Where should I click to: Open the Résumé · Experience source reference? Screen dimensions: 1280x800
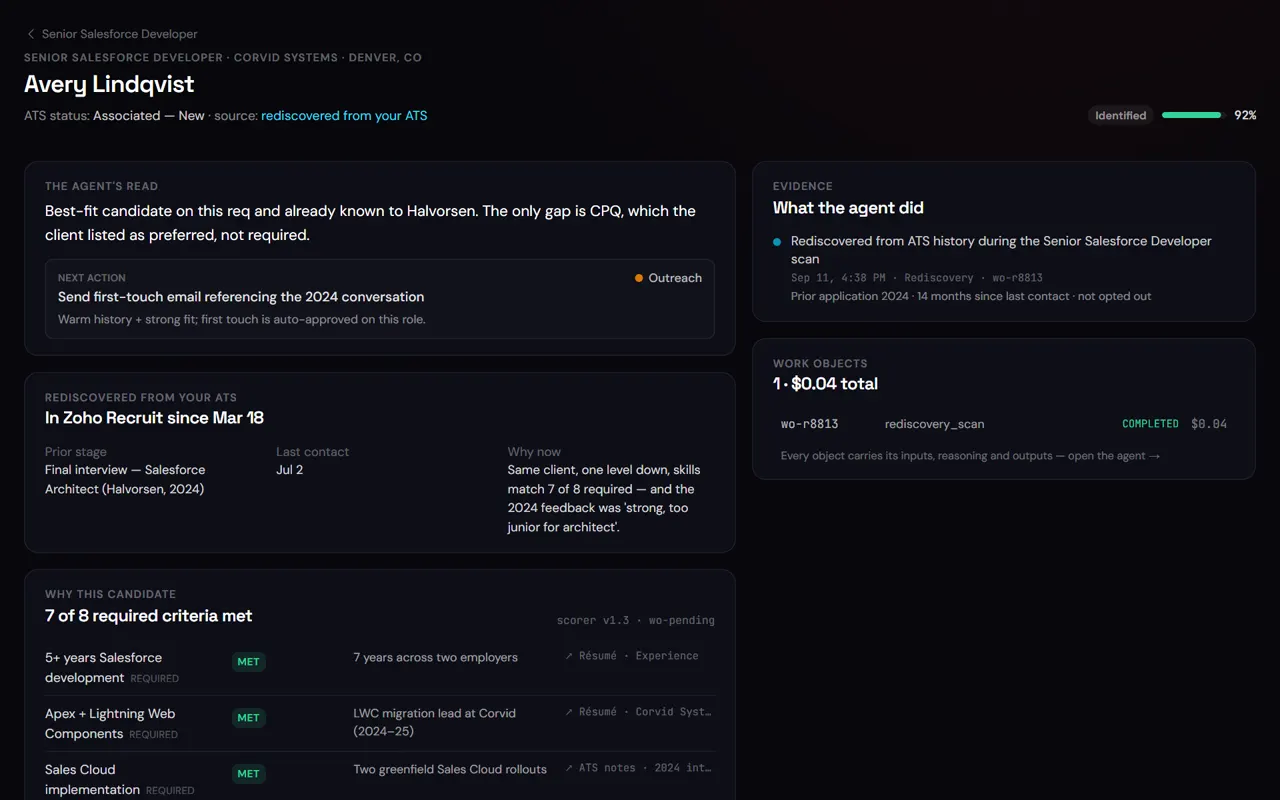coord(632,656)
